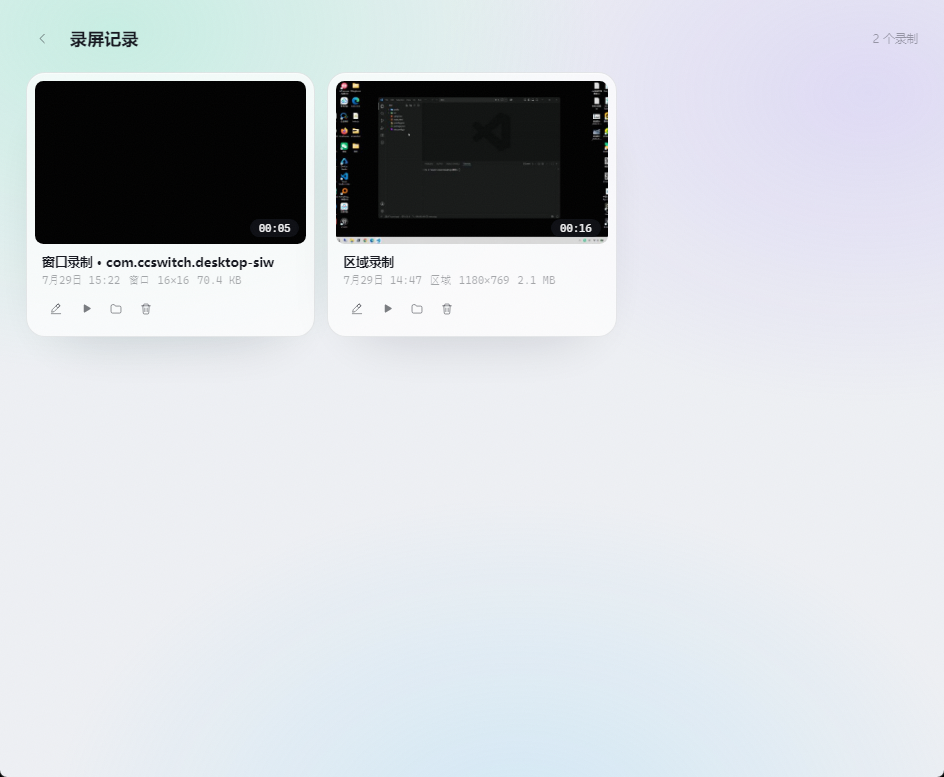
Task: Click the 00:05 duration badge
Action: pyautogui.click(x=275, y=228)
